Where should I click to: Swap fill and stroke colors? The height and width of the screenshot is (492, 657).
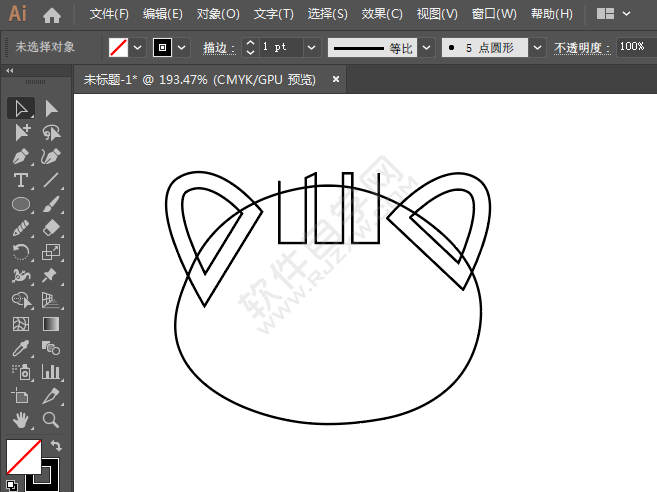coord(56,446)
